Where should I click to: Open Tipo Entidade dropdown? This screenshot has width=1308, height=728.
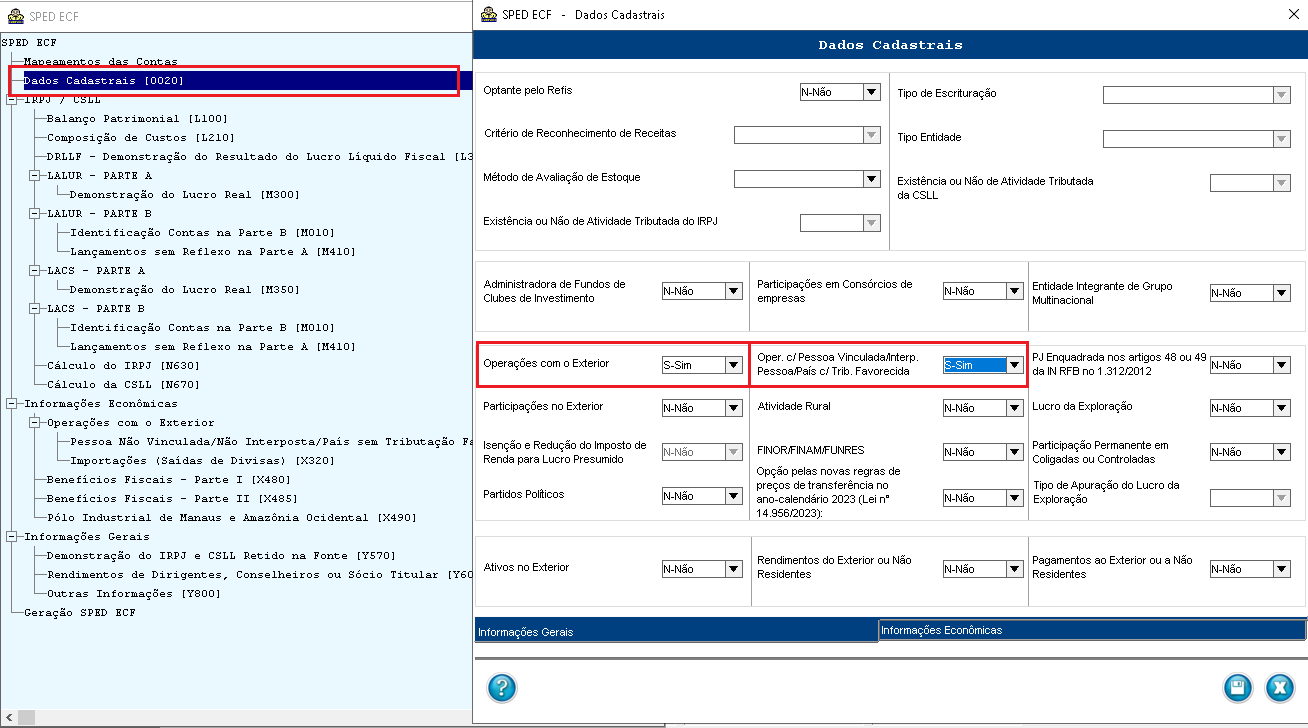[1282, 139]
